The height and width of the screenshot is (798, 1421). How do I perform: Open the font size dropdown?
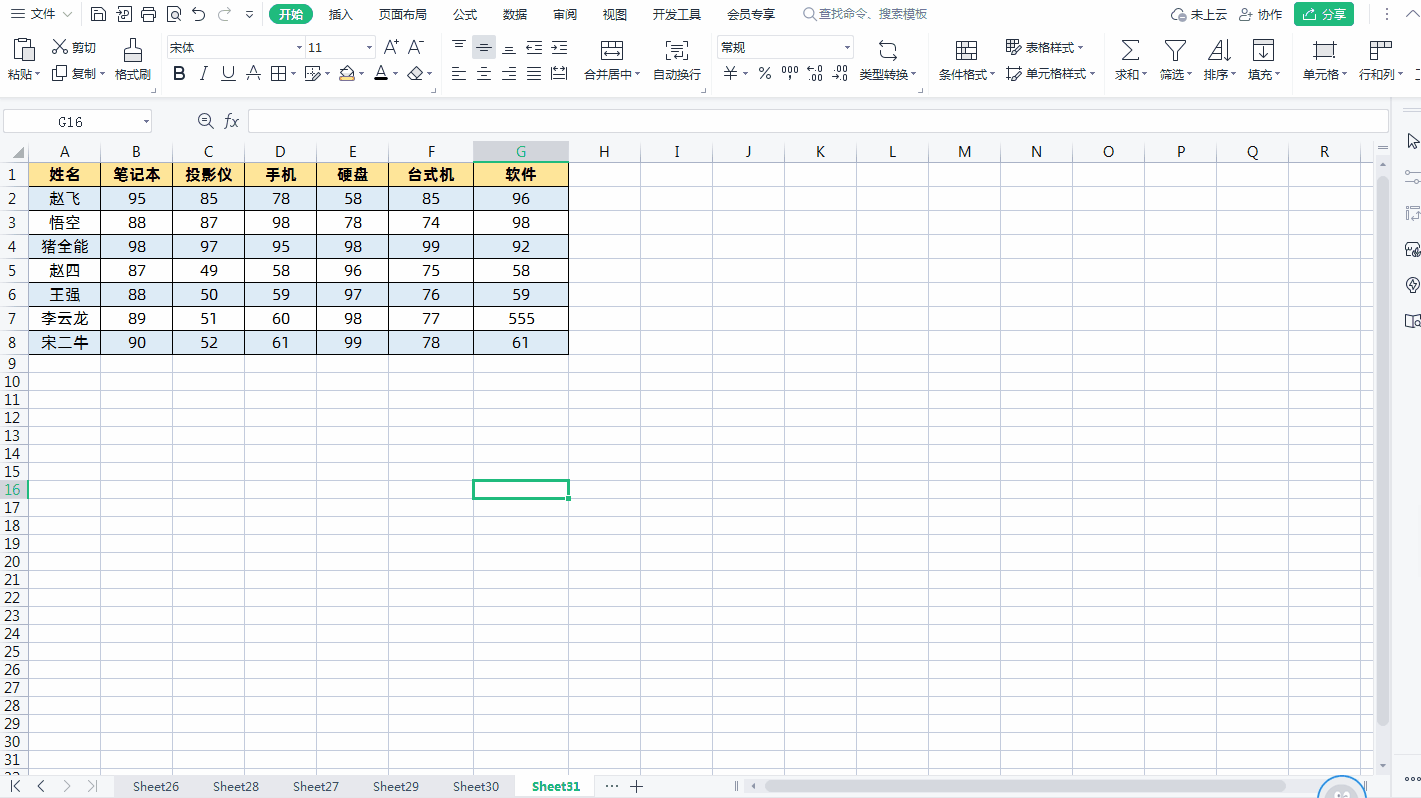[370, 47]
